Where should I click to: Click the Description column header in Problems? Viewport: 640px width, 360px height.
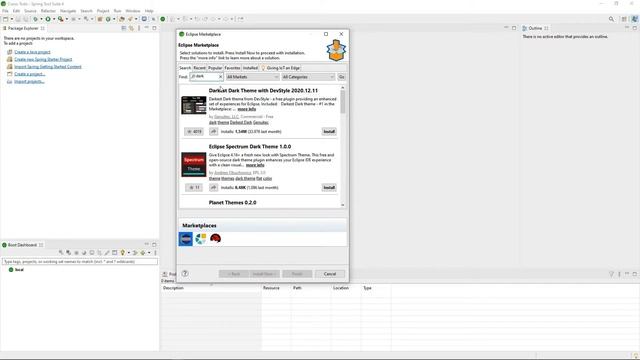tap(173, 288)
